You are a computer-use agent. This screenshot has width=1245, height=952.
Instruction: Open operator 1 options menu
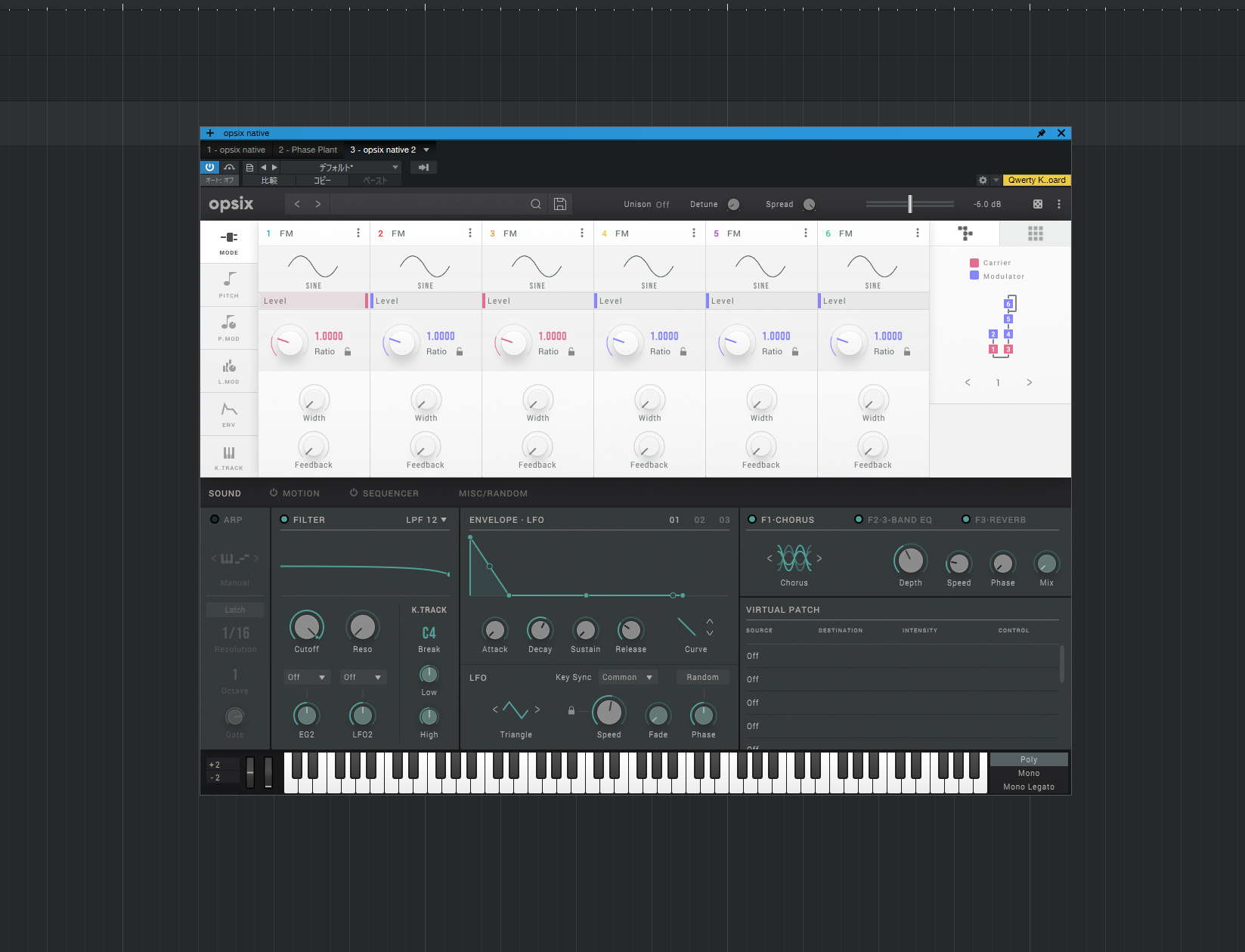click(358, 233)
